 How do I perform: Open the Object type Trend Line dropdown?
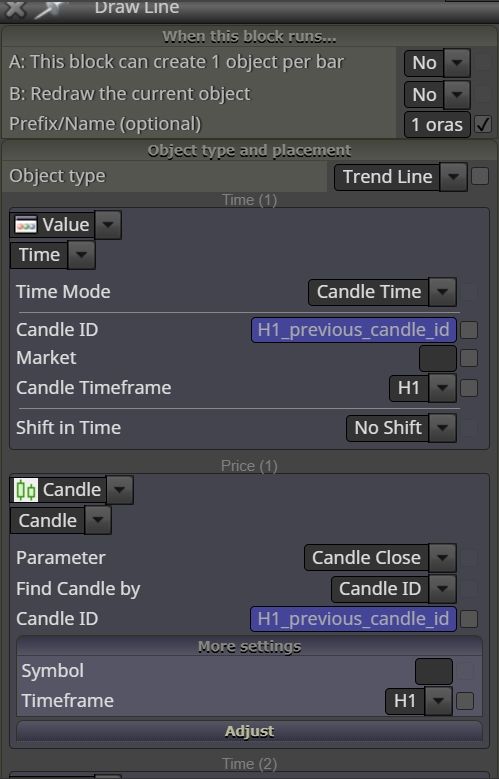point(400,176)
